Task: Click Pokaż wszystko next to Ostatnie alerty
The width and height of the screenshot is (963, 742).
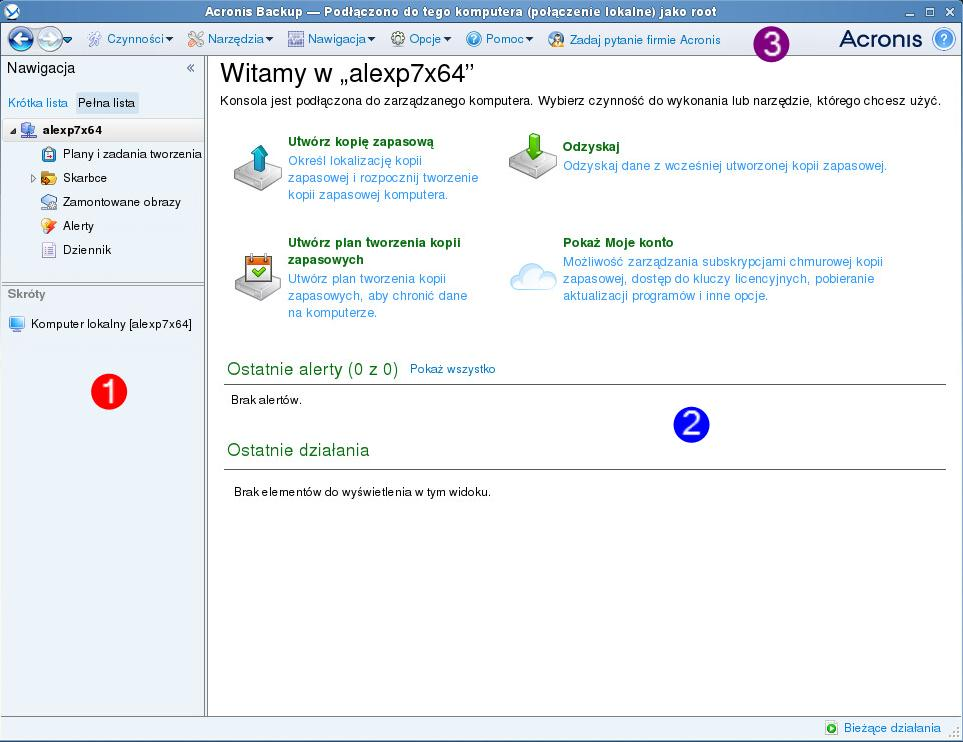Action: coord(453,369)
